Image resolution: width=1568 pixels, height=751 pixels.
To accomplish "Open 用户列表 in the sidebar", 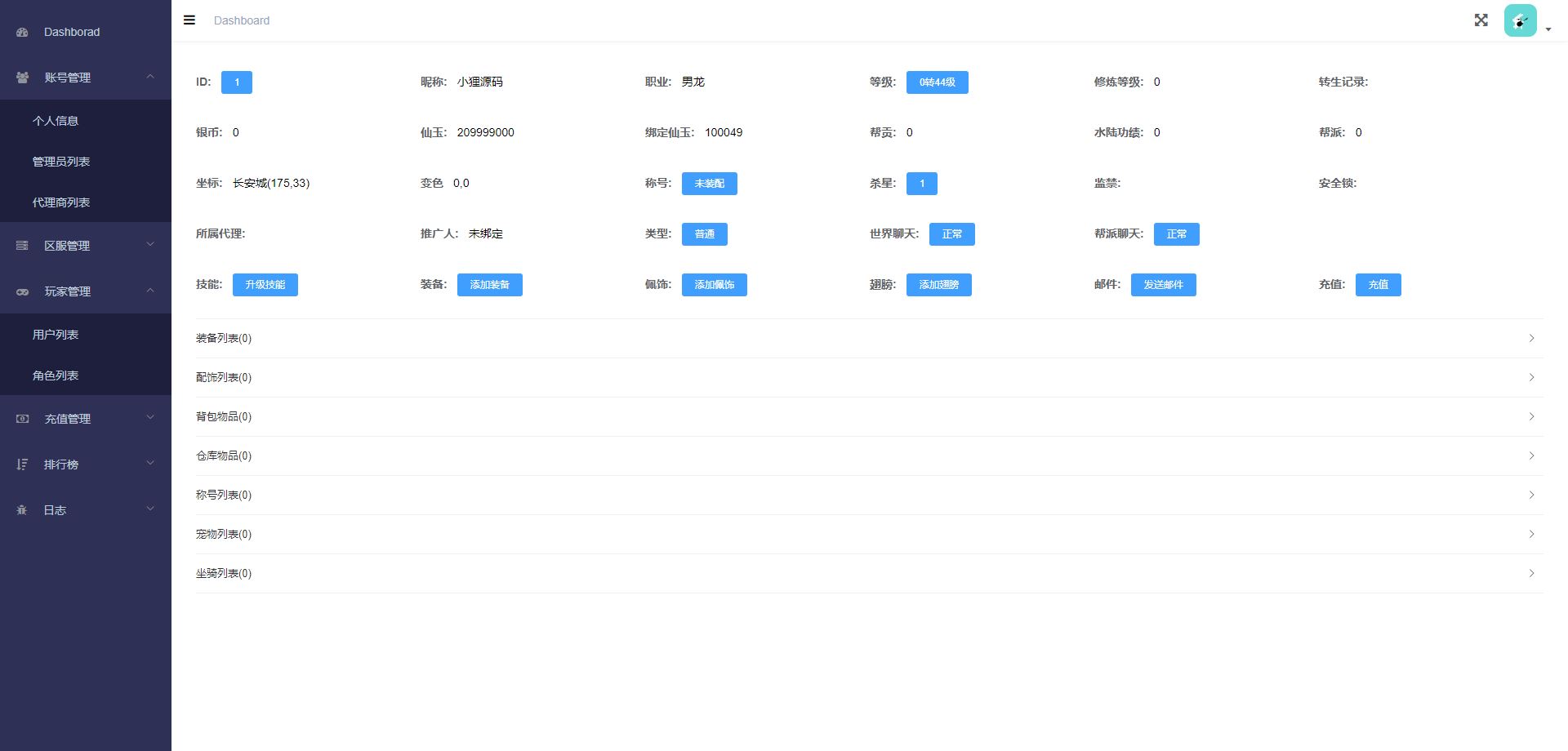I will point(56,335).
